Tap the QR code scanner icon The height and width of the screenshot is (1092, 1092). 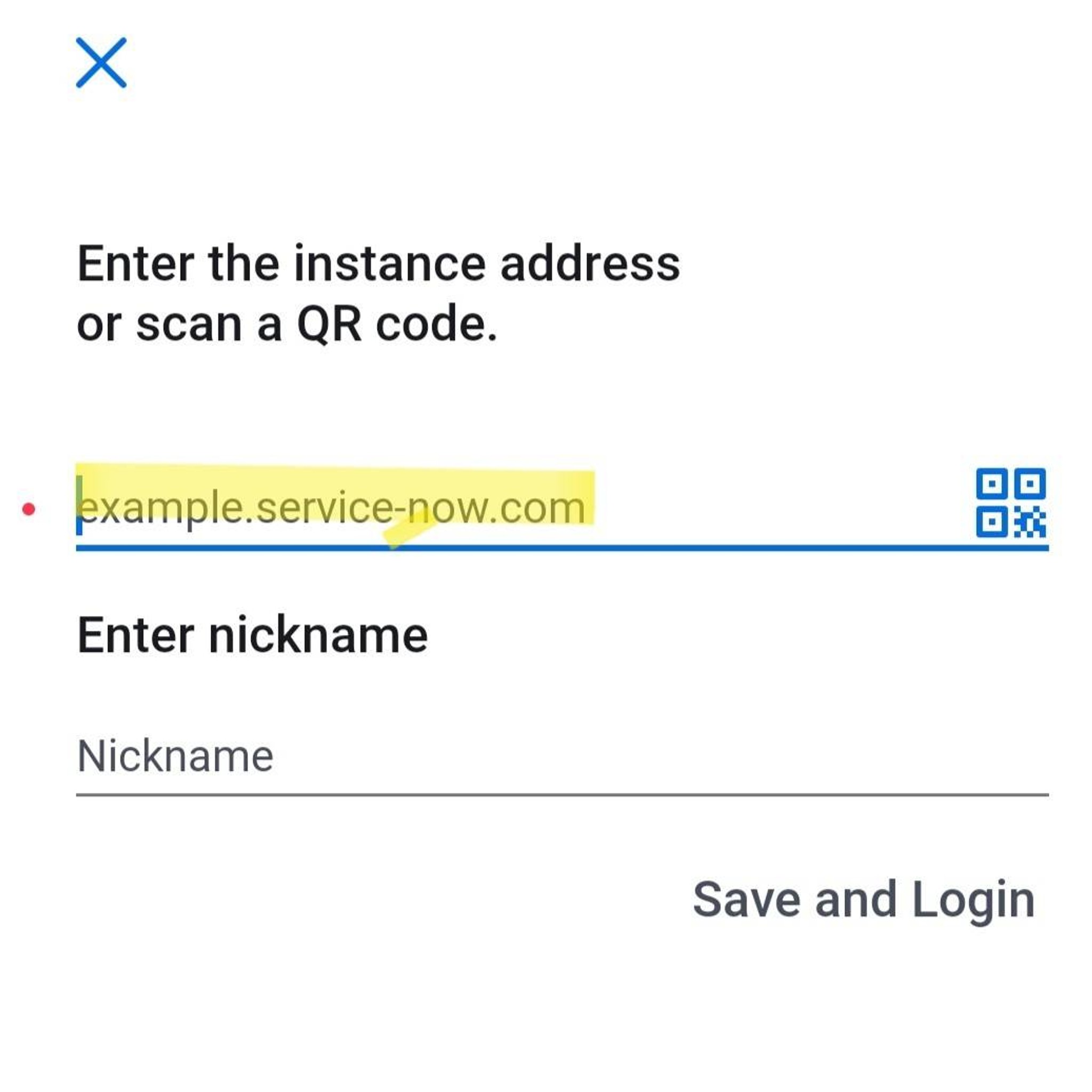pyautogui.click(x=1010, y=502)
